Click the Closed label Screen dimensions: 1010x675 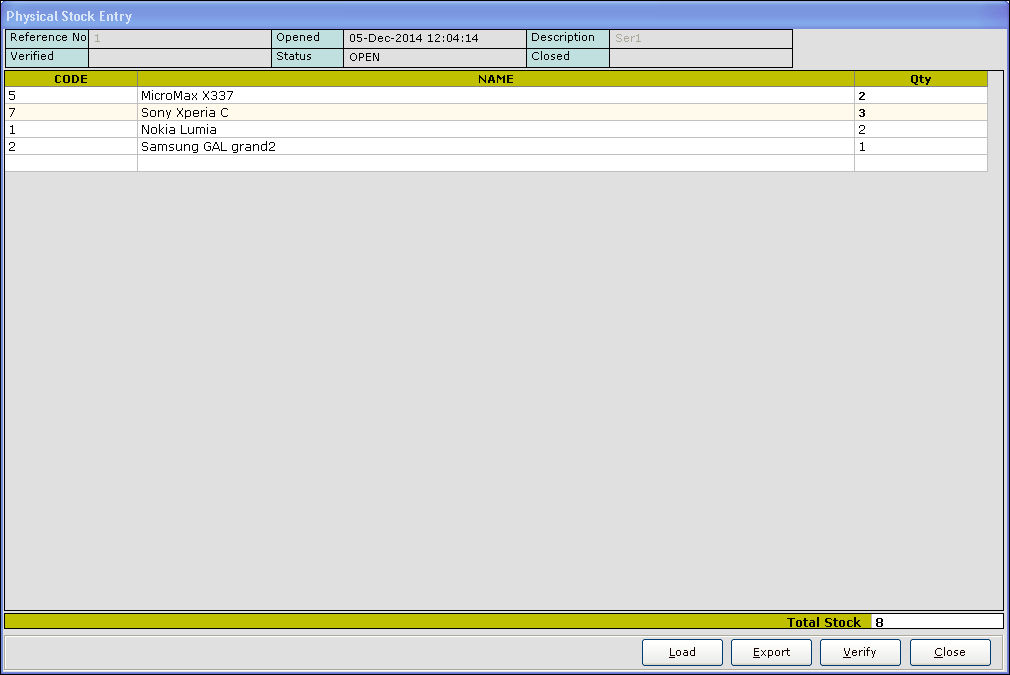point(567,57)
